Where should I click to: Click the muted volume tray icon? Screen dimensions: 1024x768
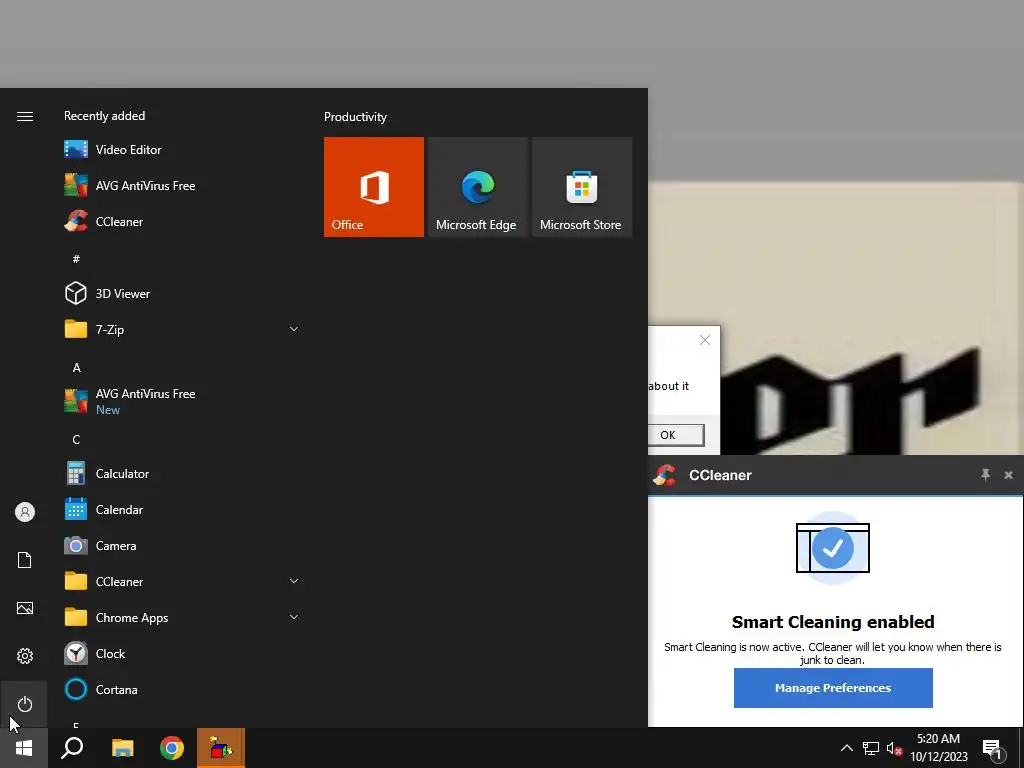coord(894,748)
